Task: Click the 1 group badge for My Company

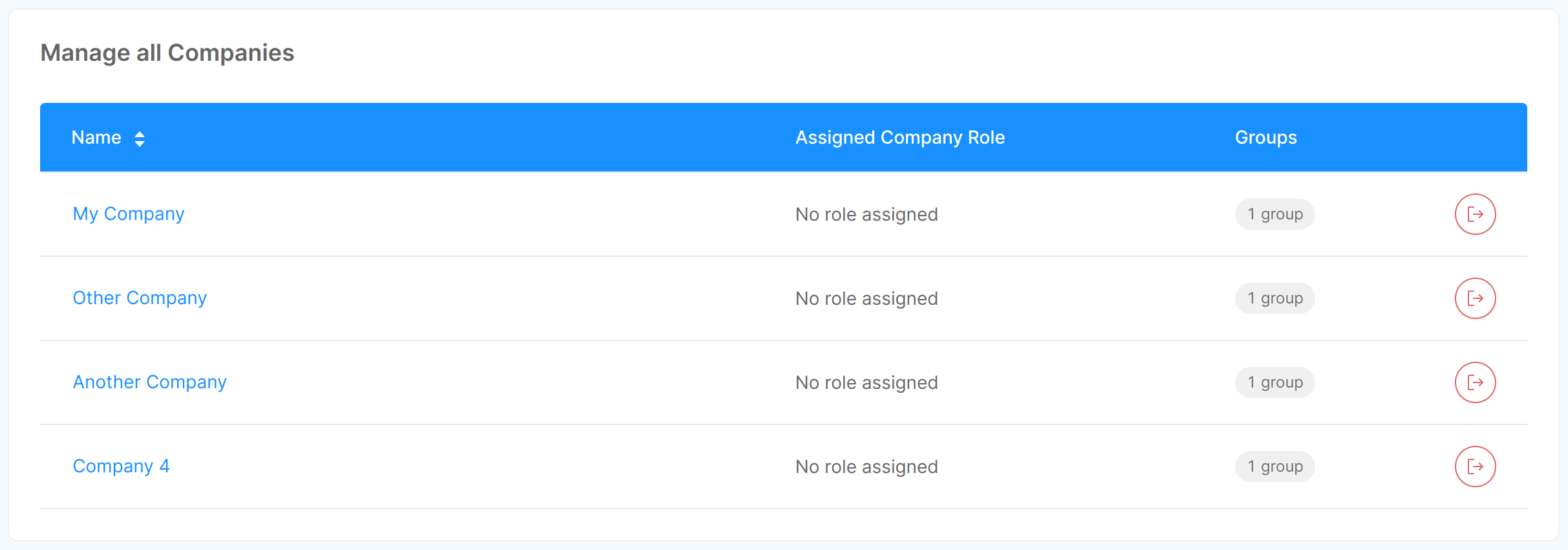Action: click(x=1274, y=214)
